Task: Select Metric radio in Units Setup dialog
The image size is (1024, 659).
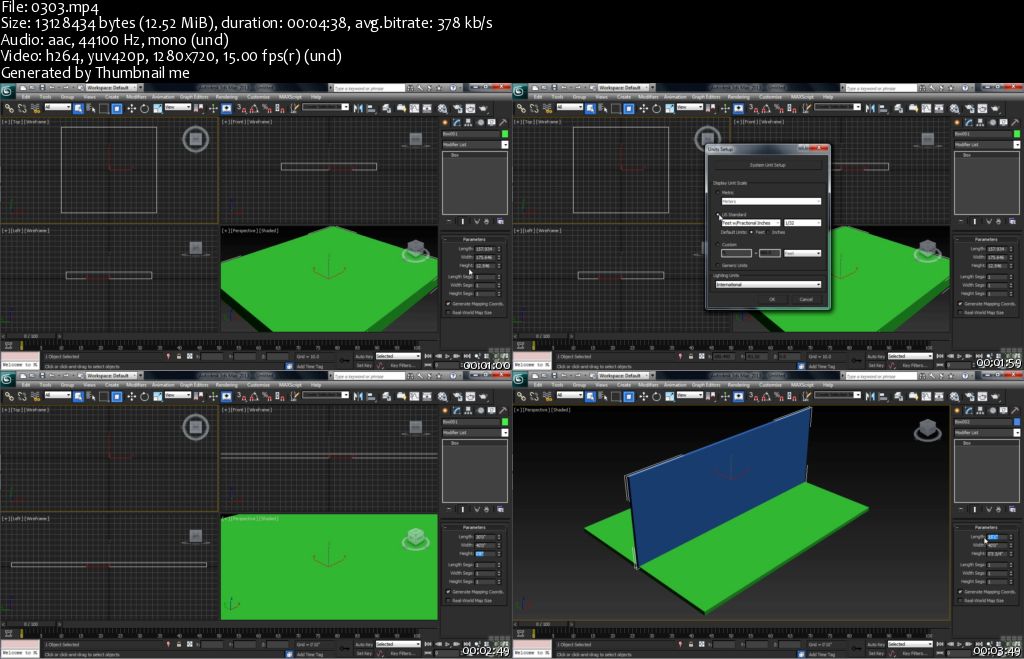Action: tap(718, 192)
